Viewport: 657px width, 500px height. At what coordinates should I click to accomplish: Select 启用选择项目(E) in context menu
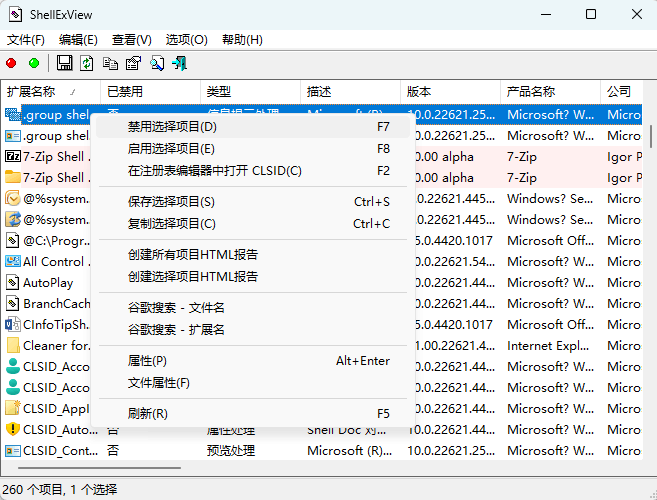click(171, 149)
